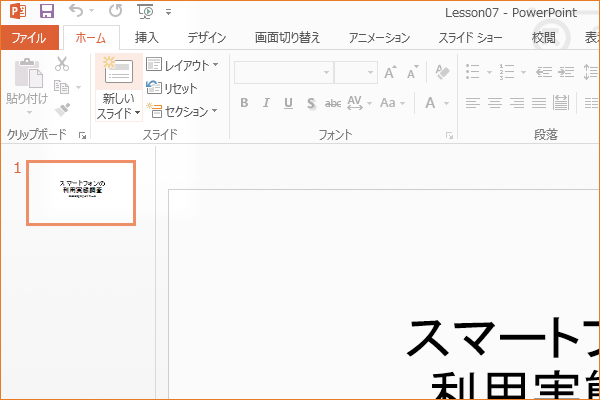Toggle Underline formatting

point(289,103)
